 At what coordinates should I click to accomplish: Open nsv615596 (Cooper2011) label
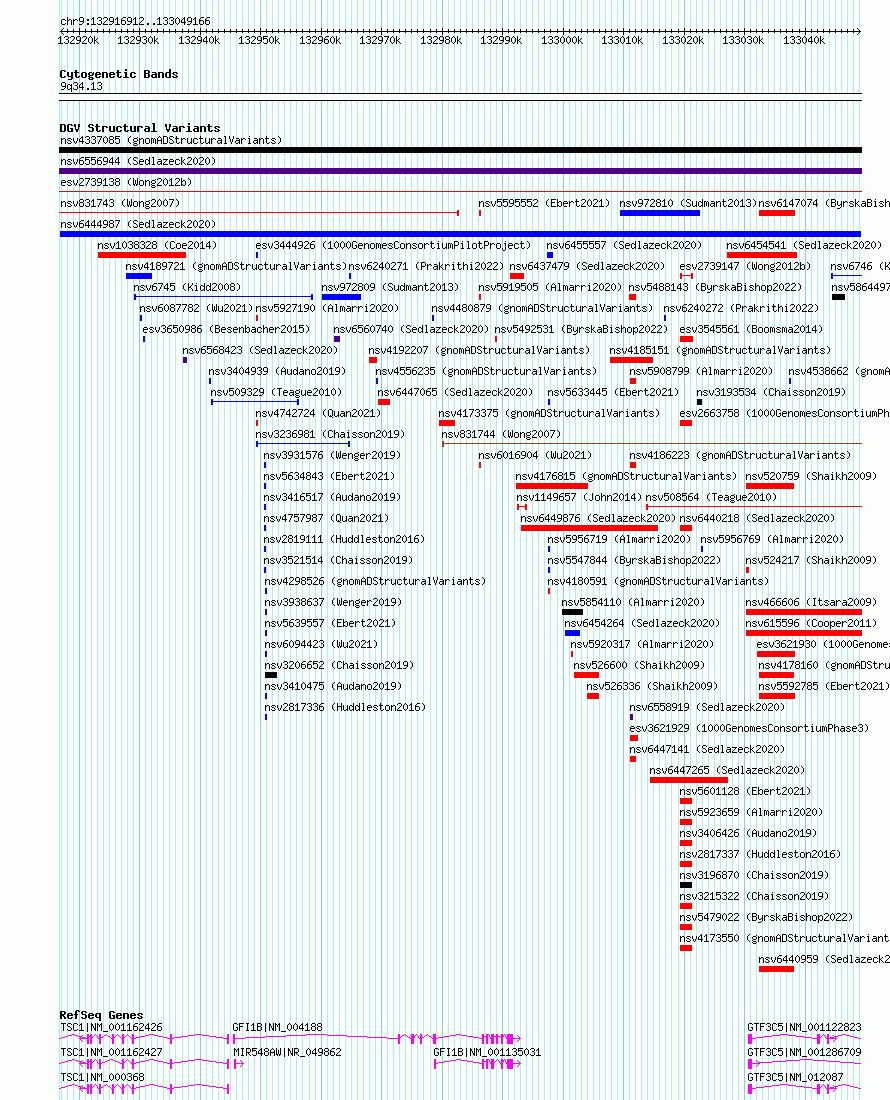[811, 624]
